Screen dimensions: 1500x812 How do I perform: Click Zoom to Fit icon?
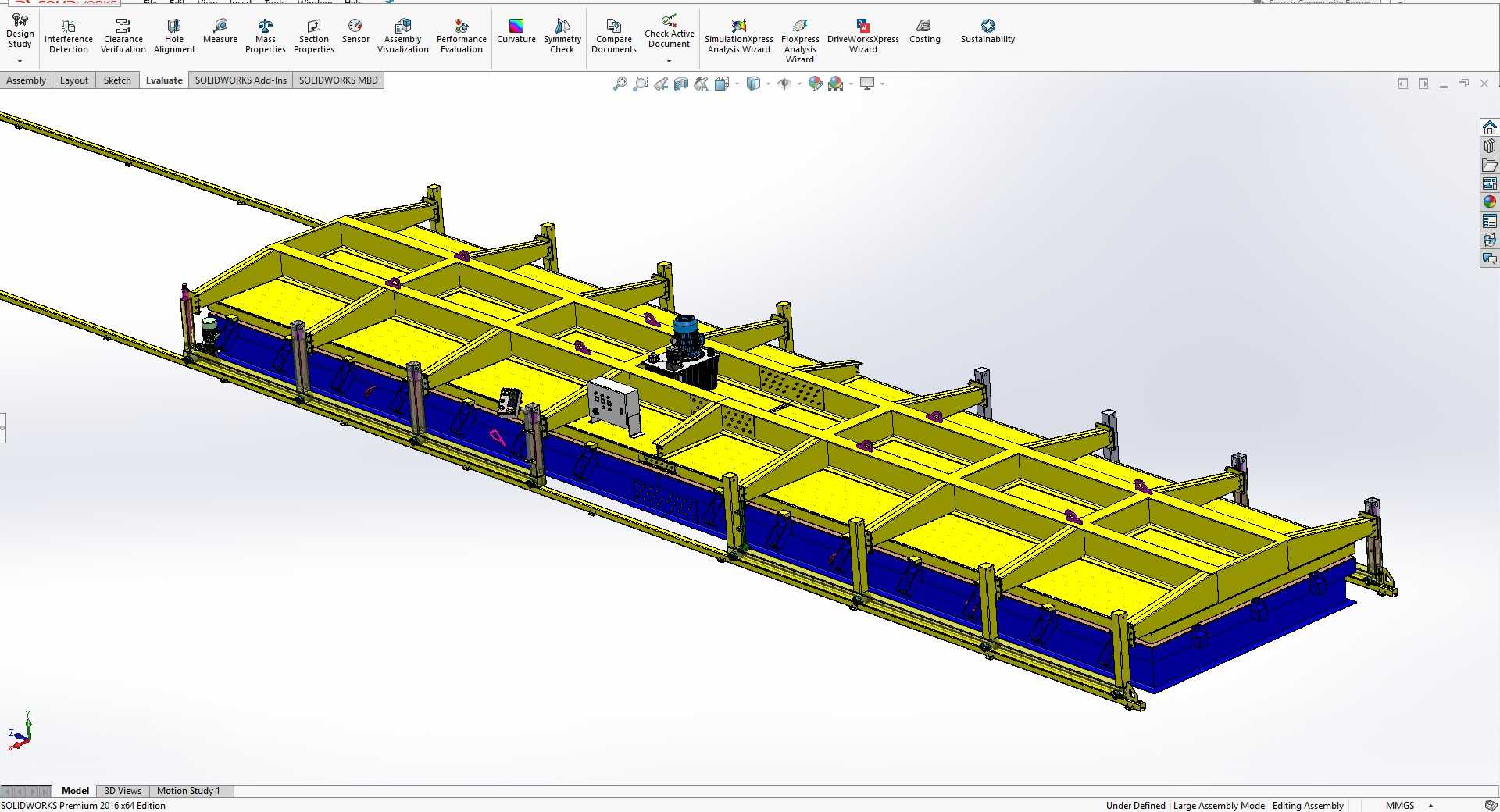click(620, 84)
